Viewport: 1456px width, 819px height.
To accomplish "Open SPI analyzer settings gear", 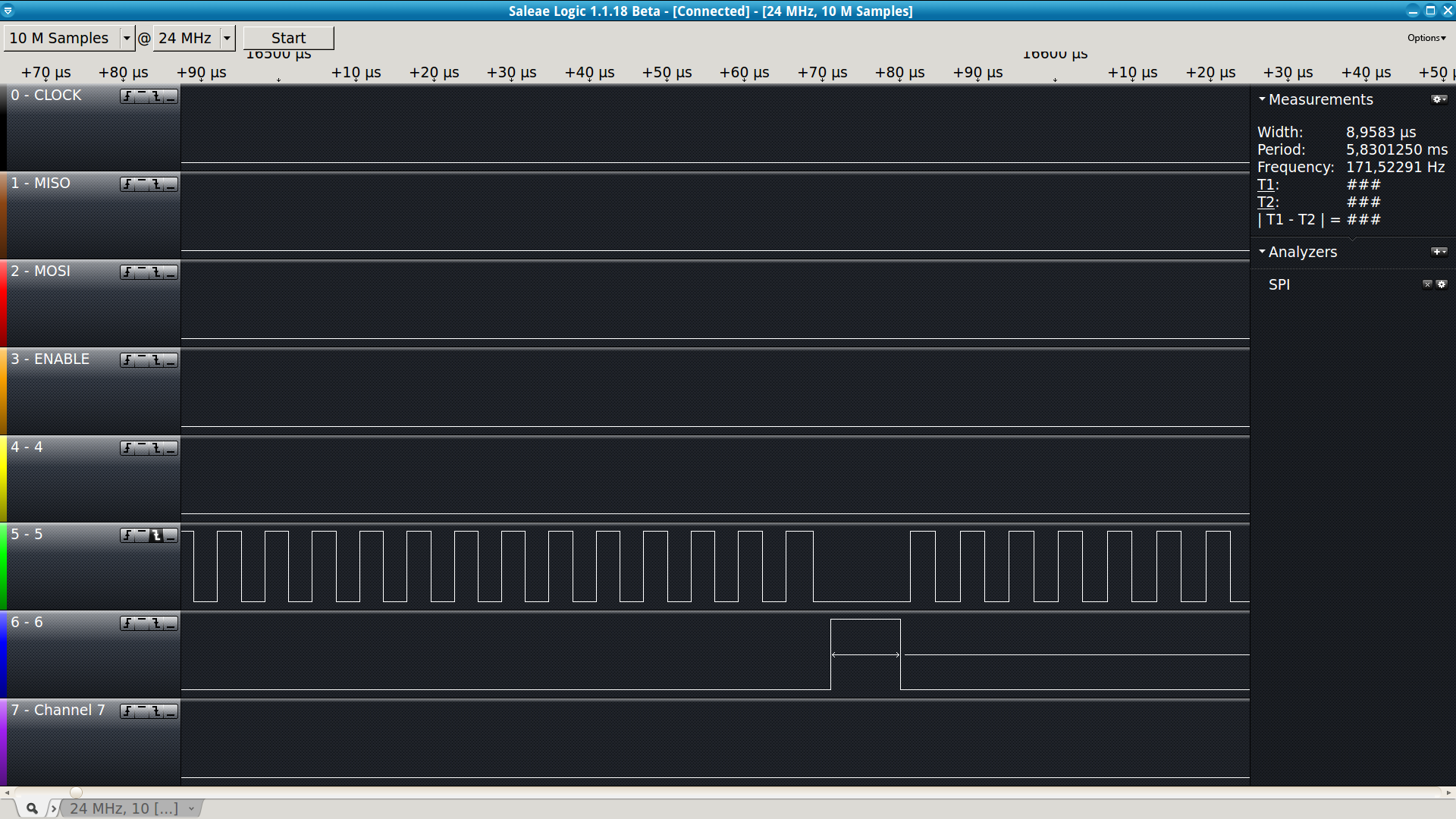I will [1442, 284].
